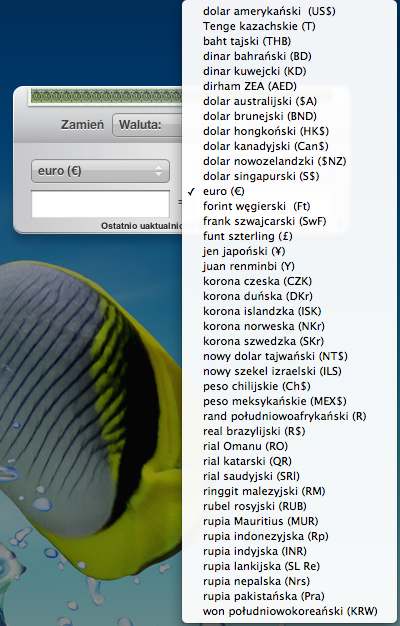Select dolar nowozelandzki ($NZ)
This screenshot has width=400, height=626.
click(x=289, y=161)
